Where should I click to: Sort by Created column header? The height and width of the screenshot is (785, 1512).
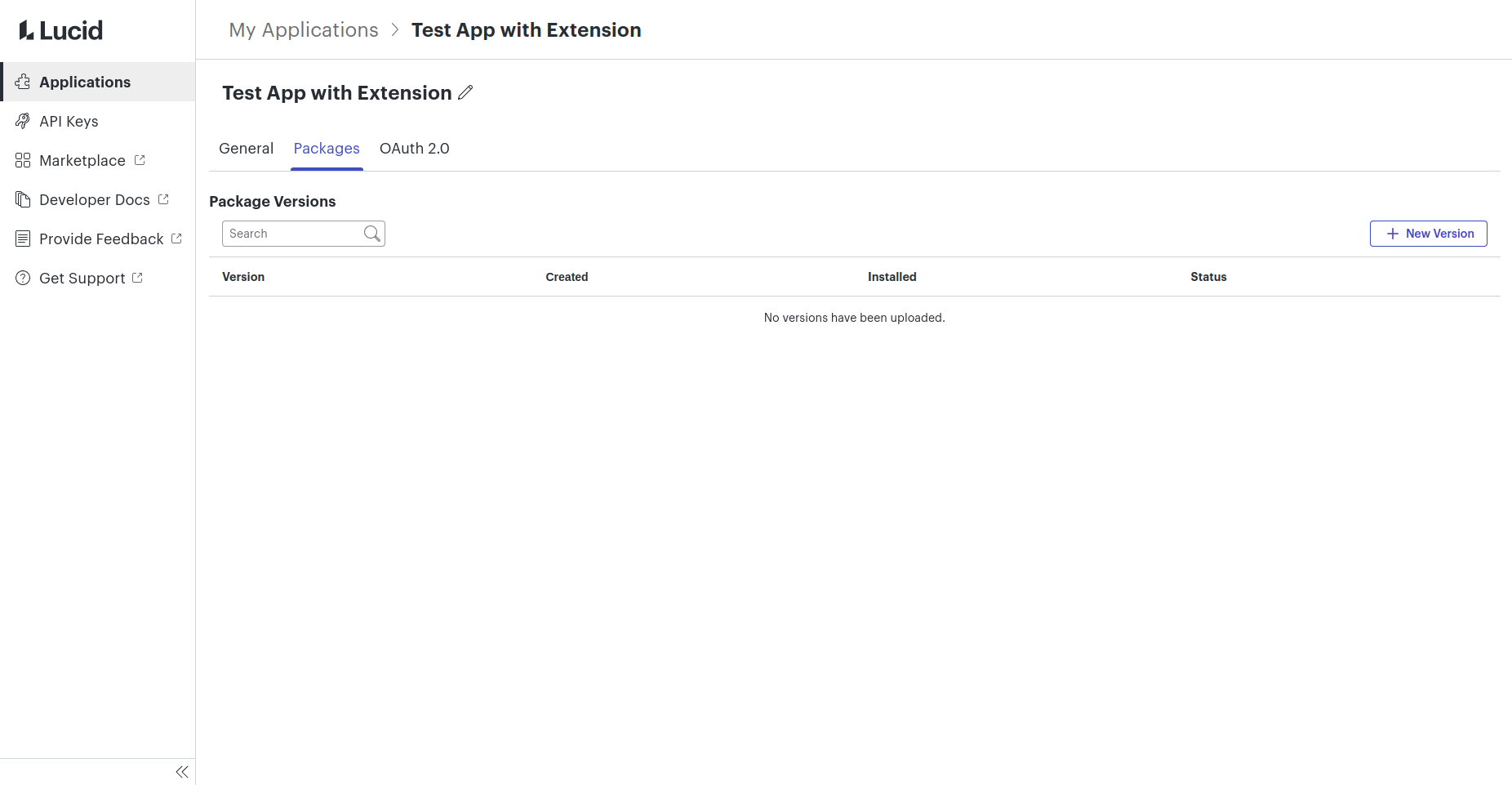[567, 277]
